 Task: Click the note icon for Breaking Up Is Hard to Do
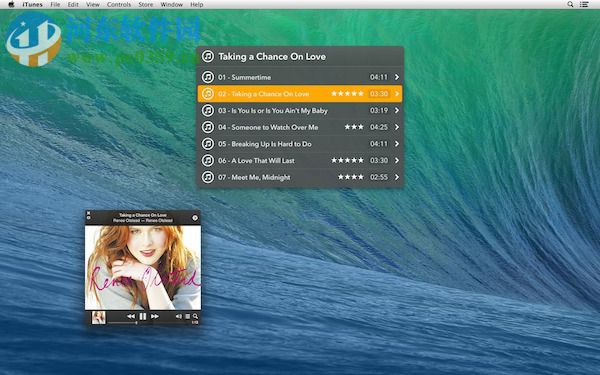[208, 144]
